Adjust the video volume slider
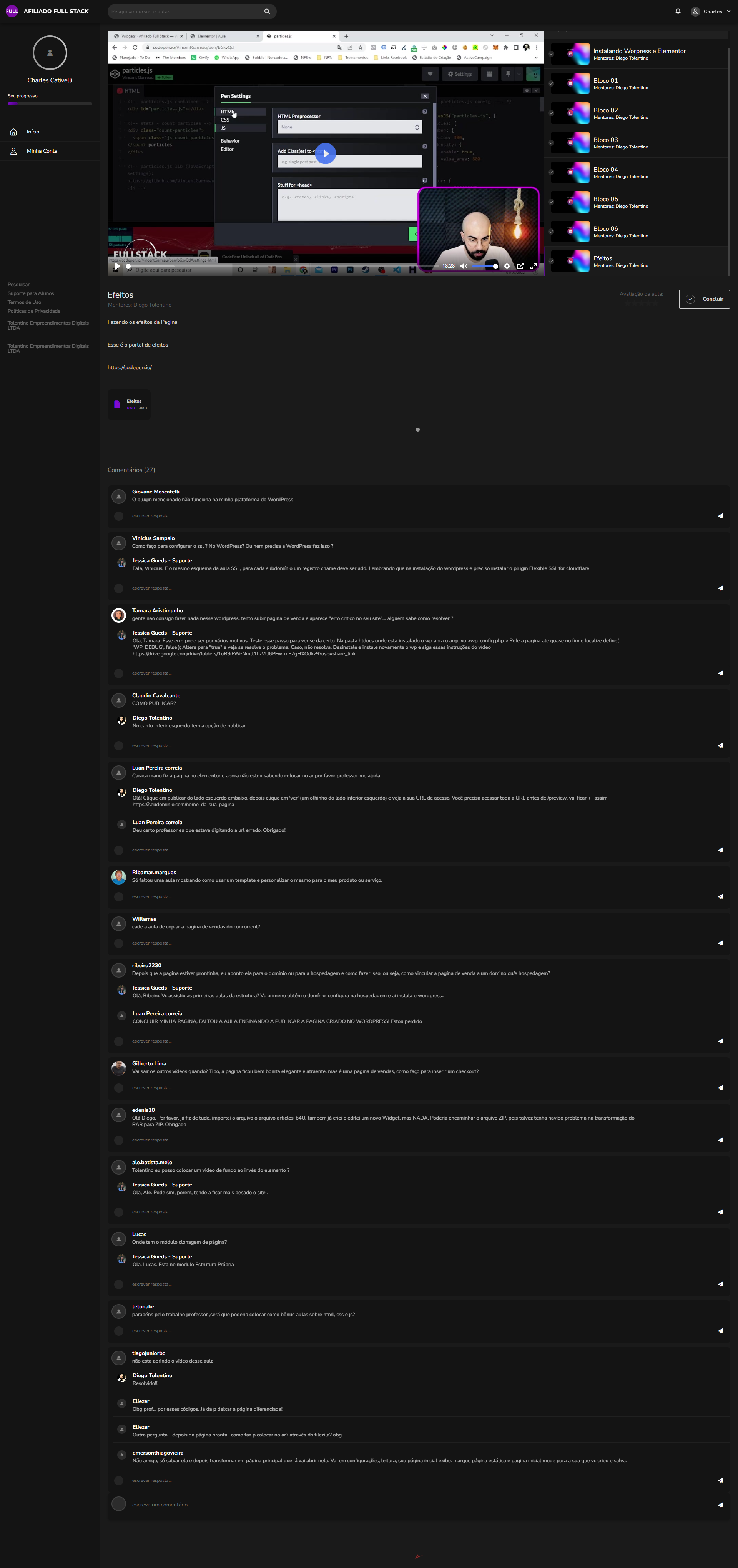 click(x=485, y=266)
